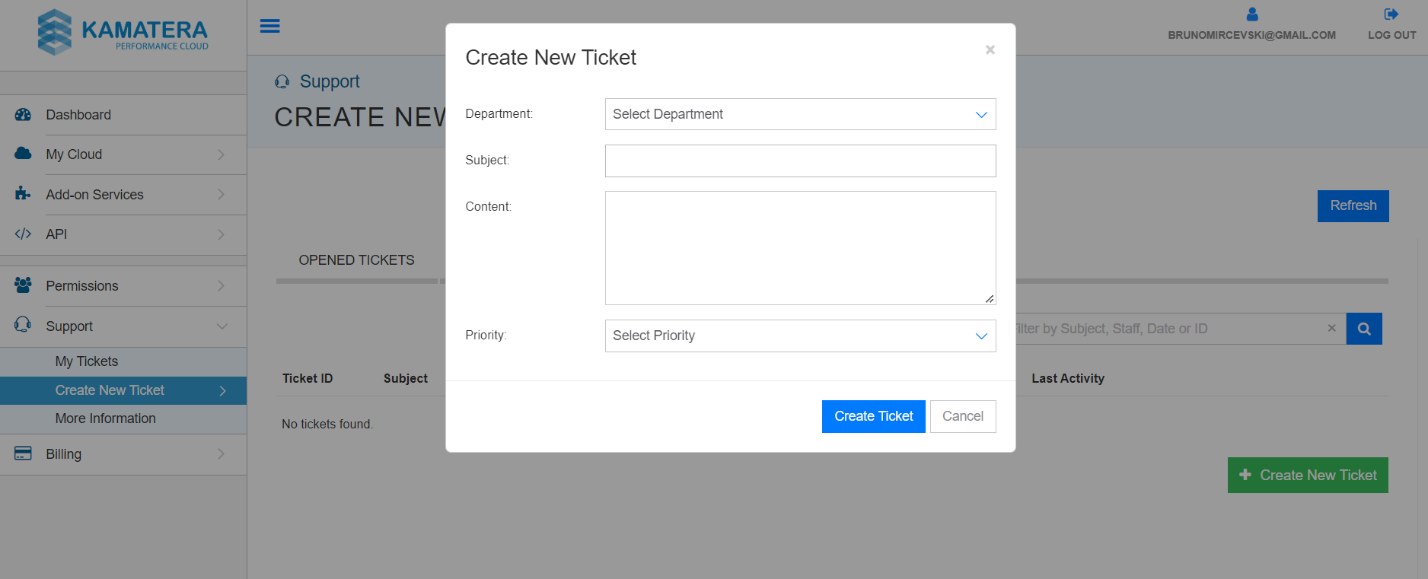
Task: Click the Billing credit card icon
Action: (x=23, y=454)
